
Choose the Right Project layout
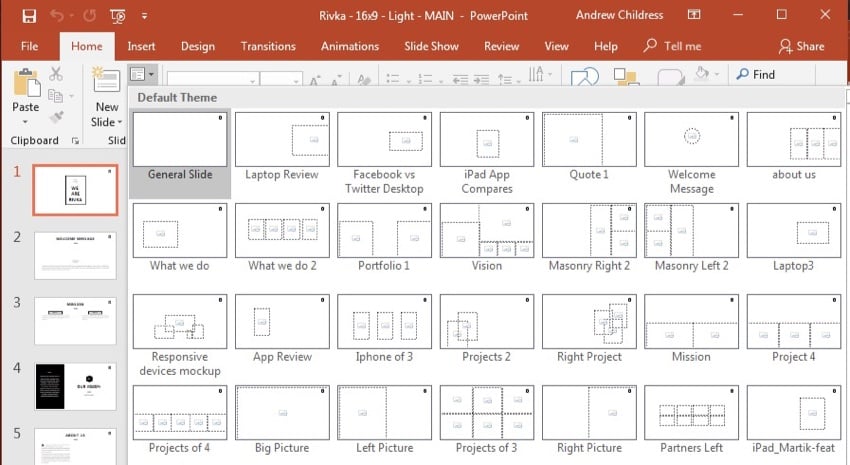tap(589, 328)
